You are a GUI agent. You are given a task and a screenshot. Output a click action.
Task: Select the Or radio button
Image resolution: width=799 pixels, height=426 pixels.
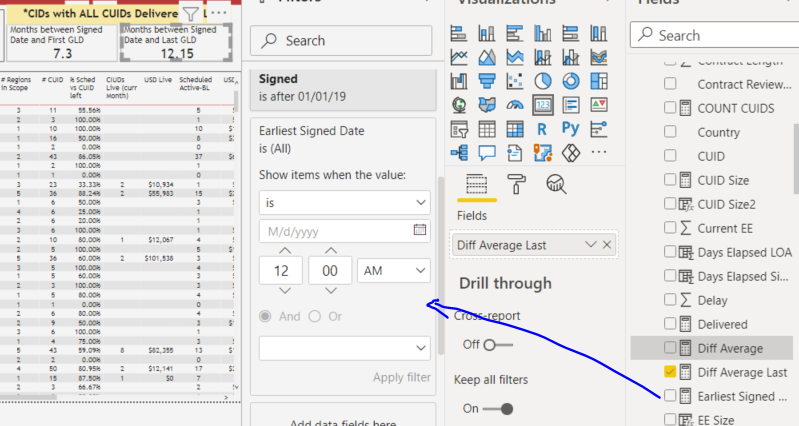pyautogui.click(x=315, y=316)
